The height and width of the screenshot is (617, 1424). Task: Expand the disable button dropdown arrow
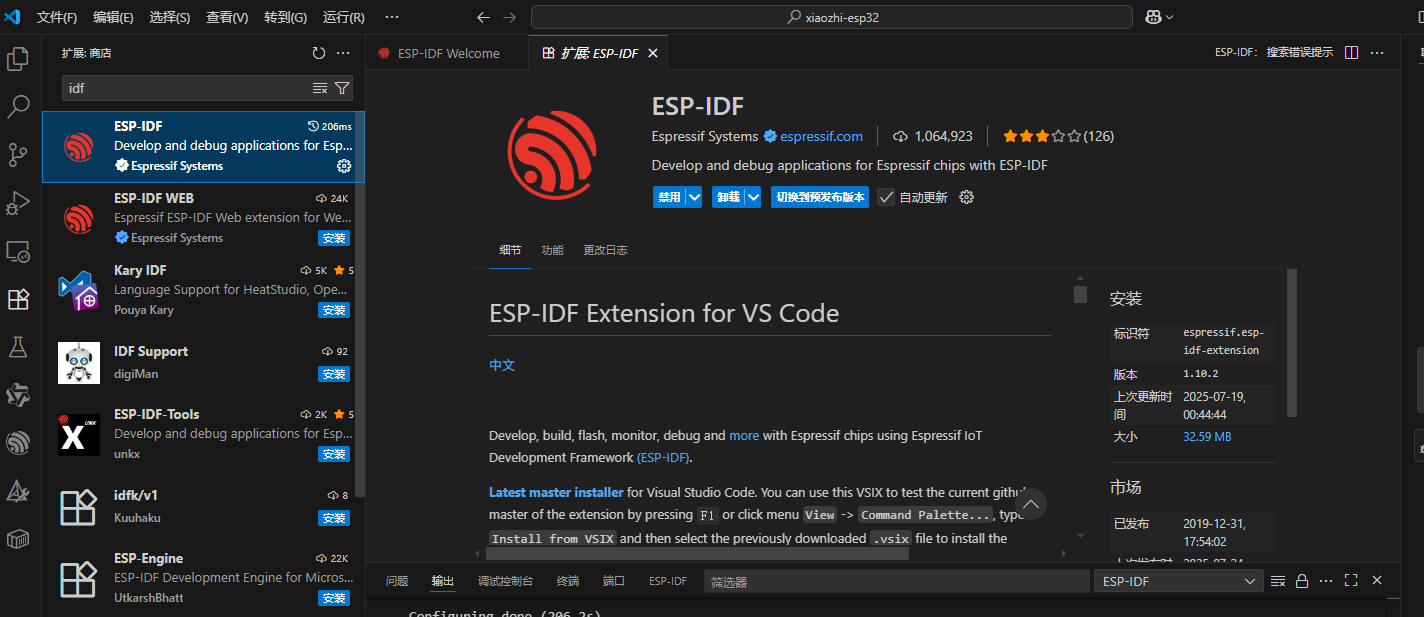click(694, 197)
